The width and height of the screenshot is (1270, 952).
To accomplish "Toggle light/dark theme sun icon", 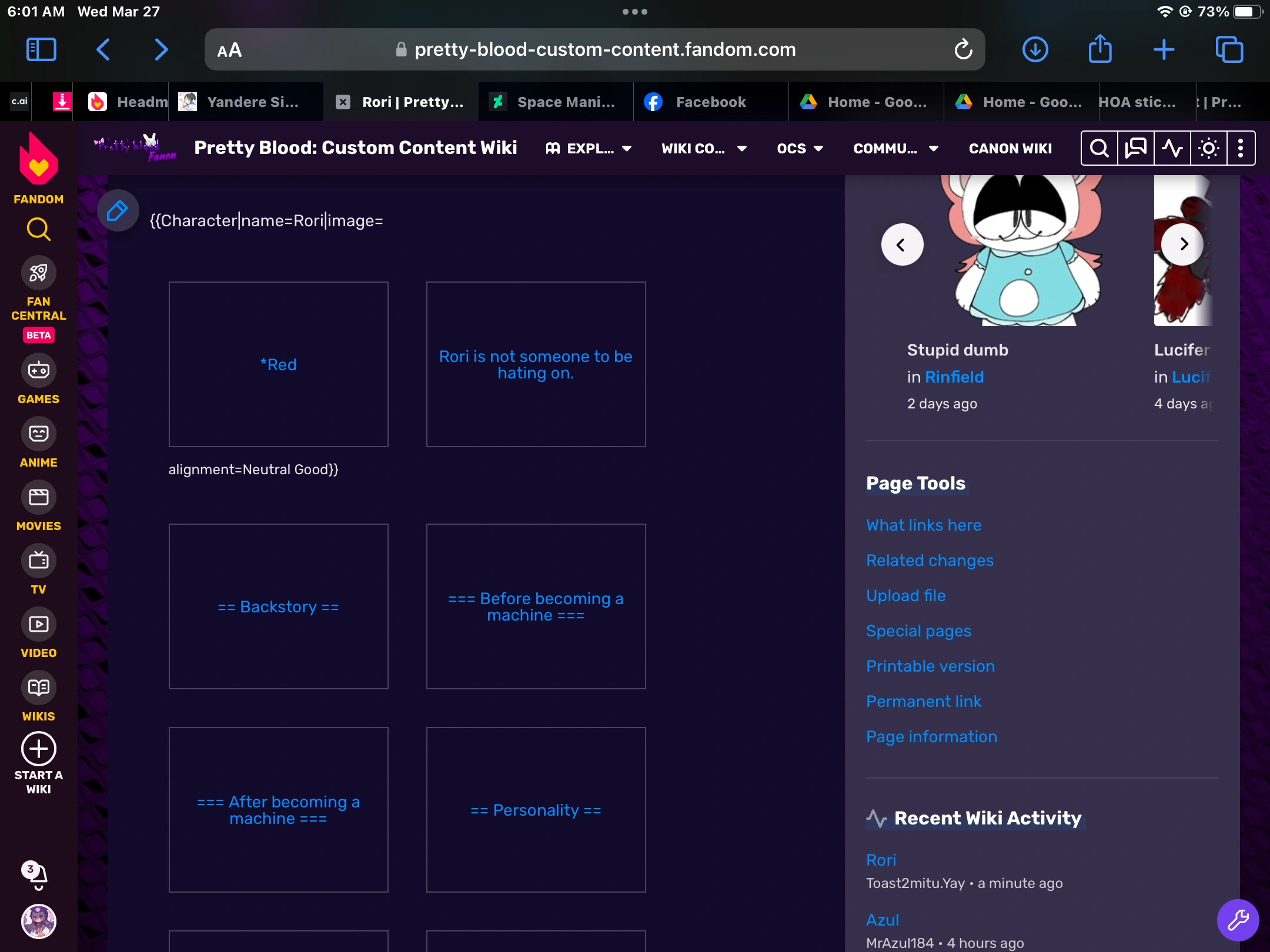I will (1208, 148).
